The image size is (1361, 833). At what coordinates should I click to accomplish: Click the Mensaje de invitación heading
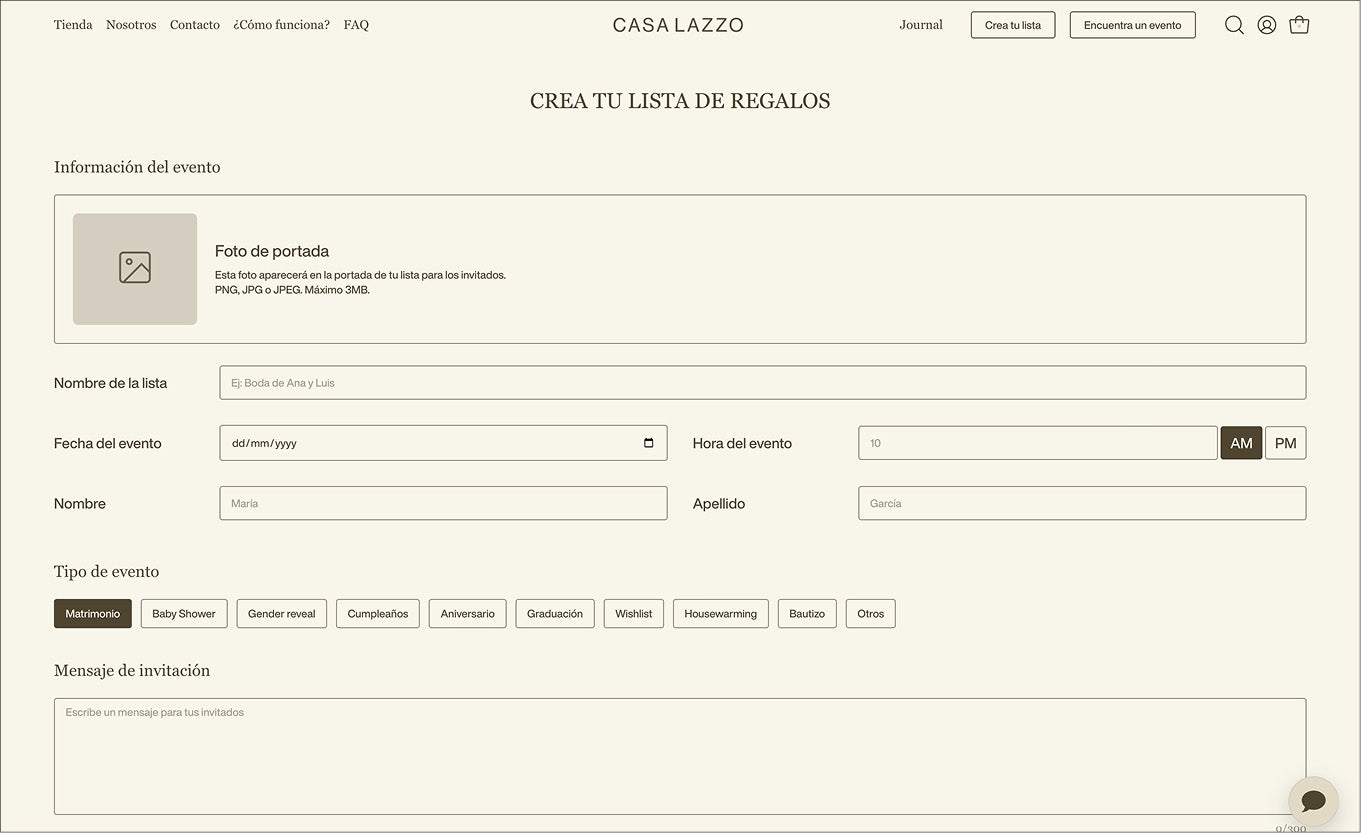click(132, 670)
